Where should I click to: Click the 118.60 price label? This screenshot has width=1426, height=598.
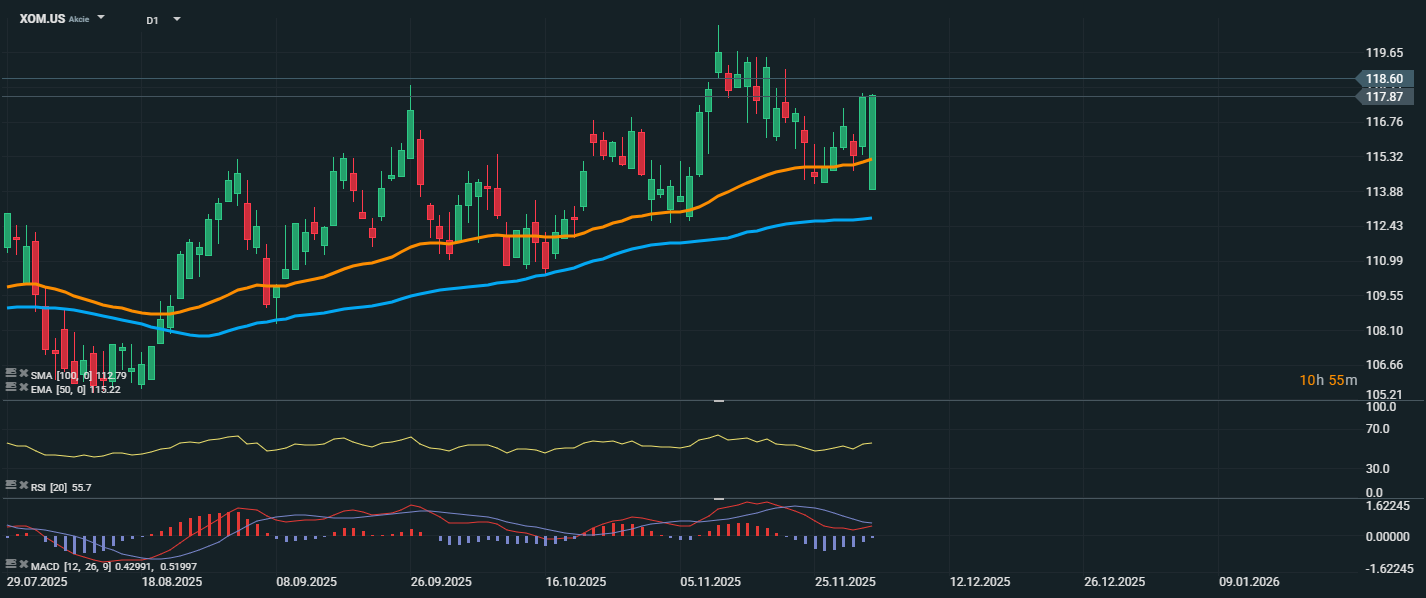tap(1384, 79)
